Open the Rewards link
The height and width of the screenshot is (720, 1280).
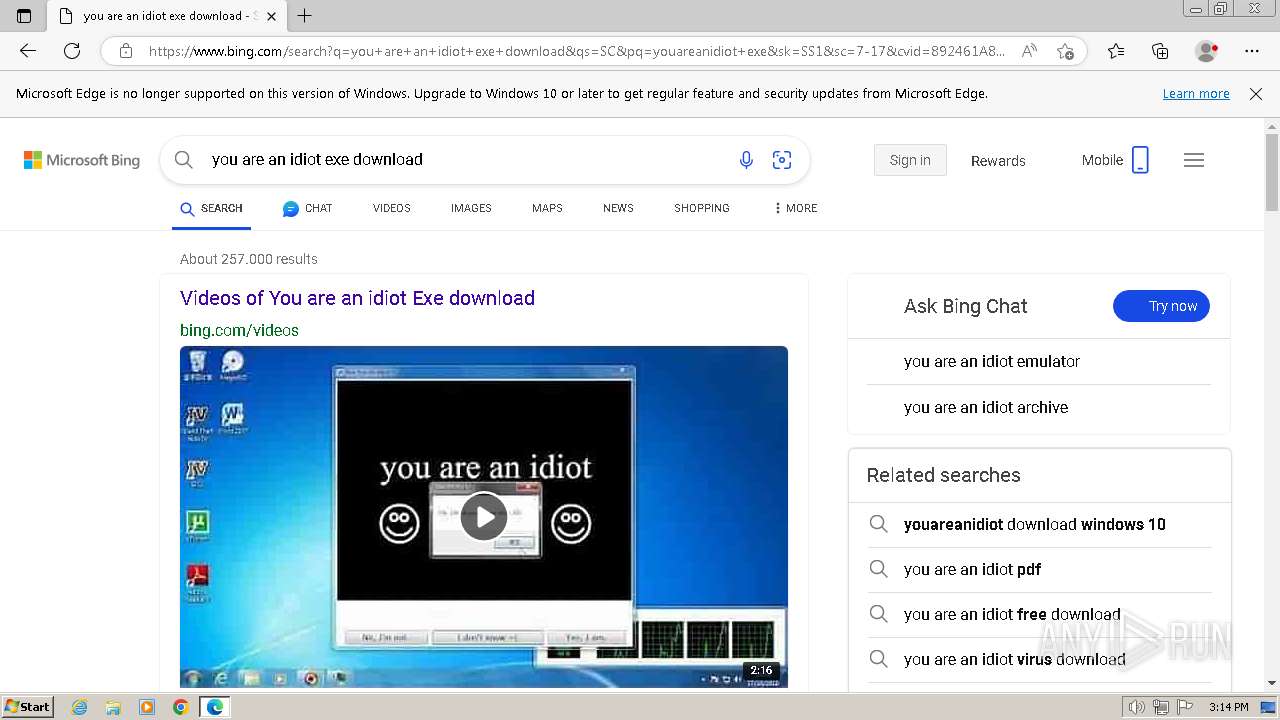pos(998,161)
